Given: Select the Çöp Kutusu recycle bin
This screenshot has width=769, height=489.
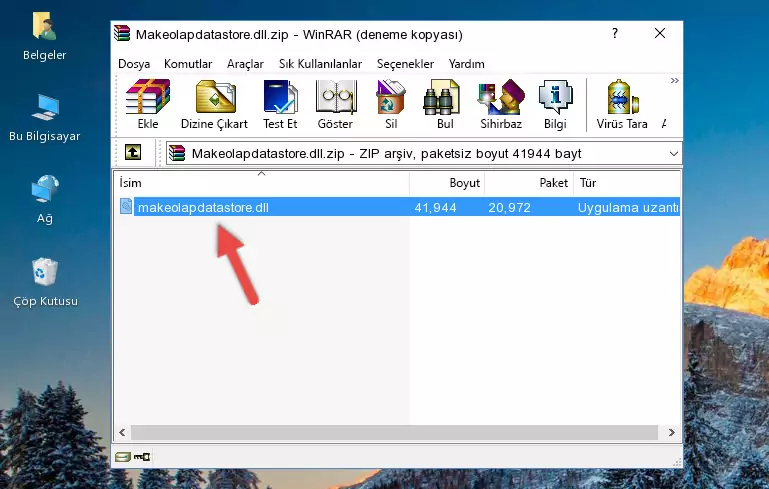Looking at the screenshot, I should [x=45, y=282].
